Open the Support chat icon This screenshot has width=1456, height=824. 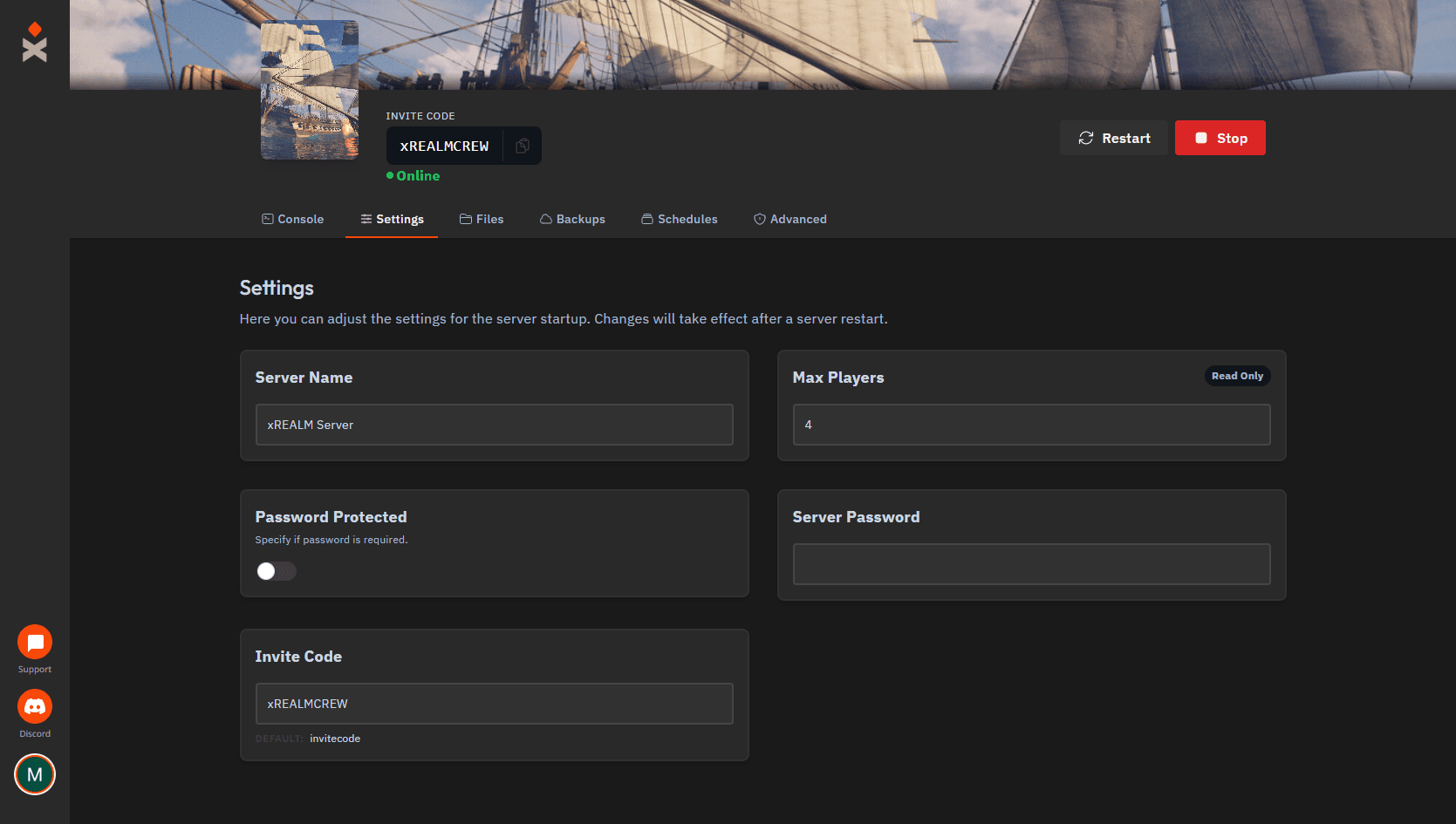click(35, 643)
